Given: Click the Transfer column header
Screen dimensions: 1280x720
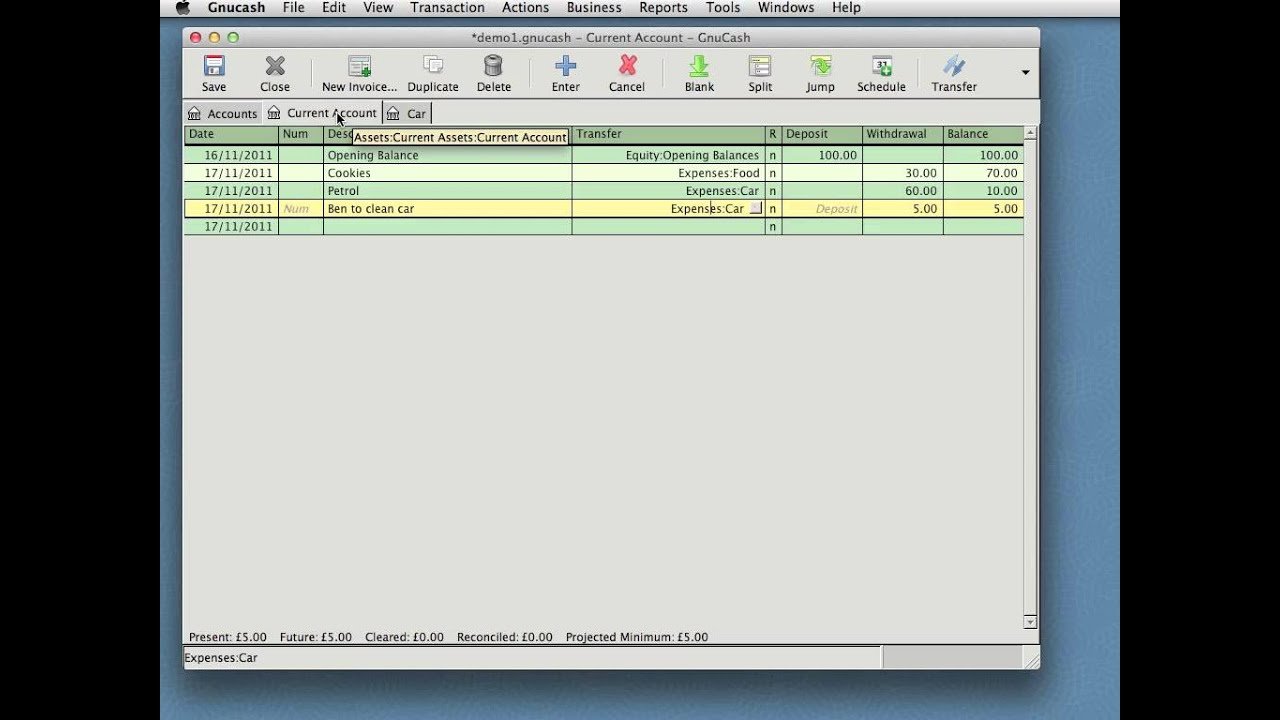Looking at the screenshot, I should (668, 134).
